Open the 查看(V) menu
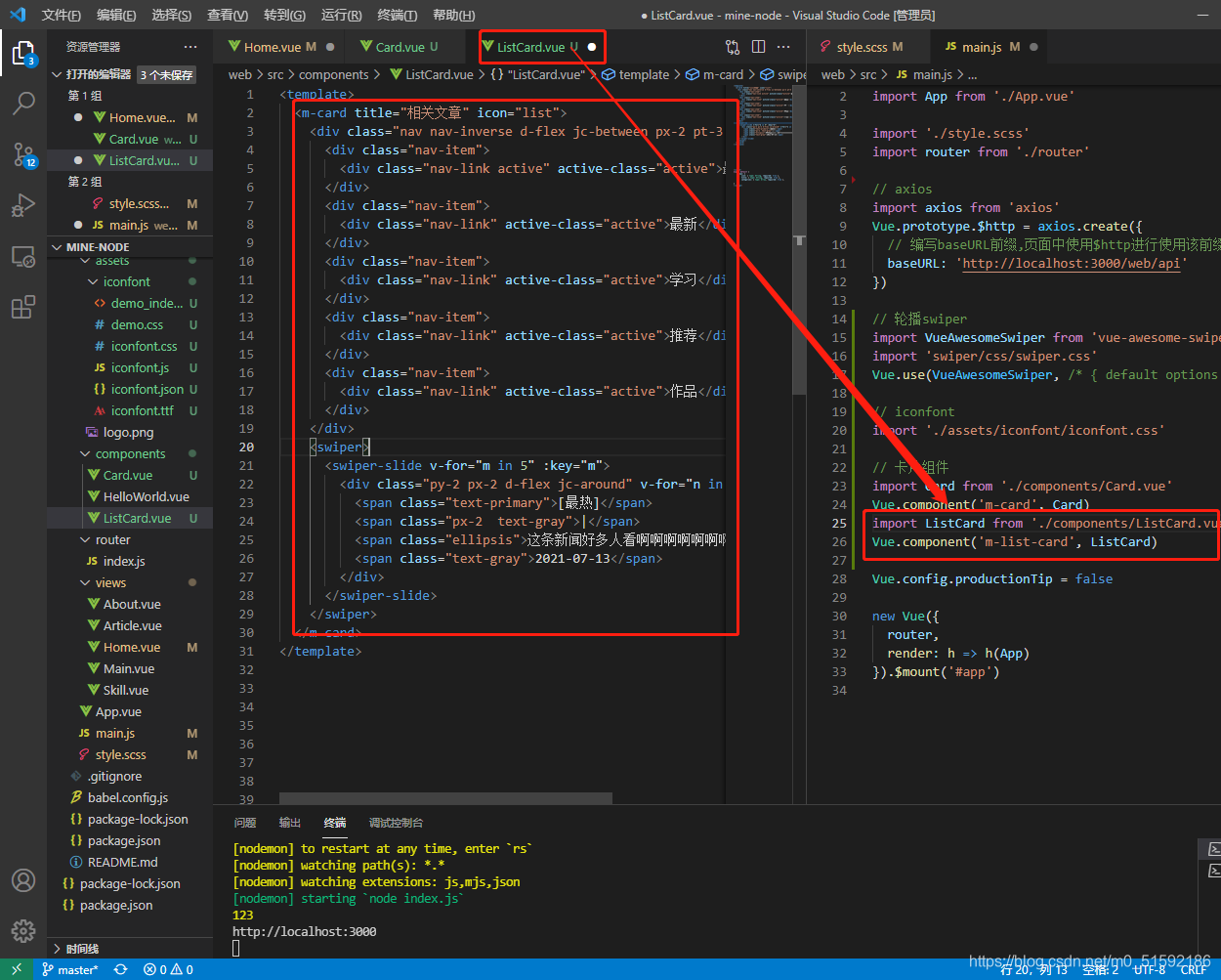Screen dimensions: 1221x980 [x=228, y=15]
